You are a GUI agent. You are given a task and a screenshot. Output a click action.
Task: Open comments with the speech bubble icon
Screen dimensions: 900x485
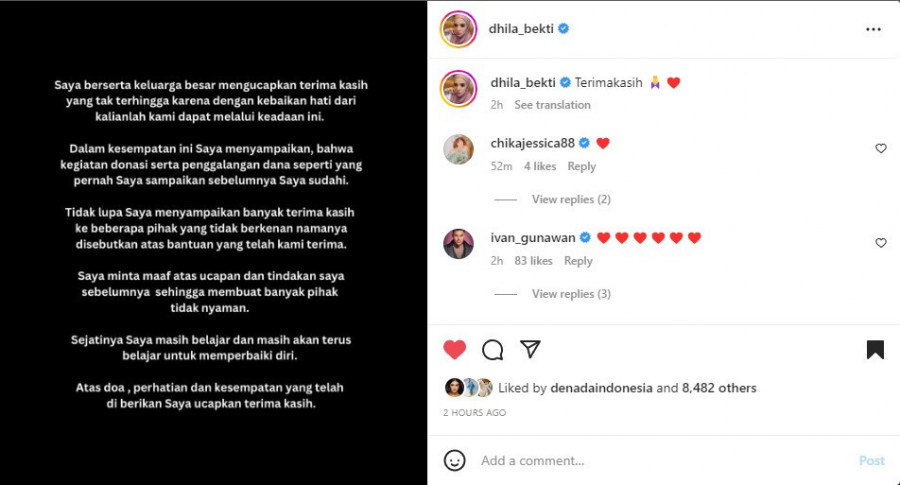pyautogui.click(x=492, y=350)
